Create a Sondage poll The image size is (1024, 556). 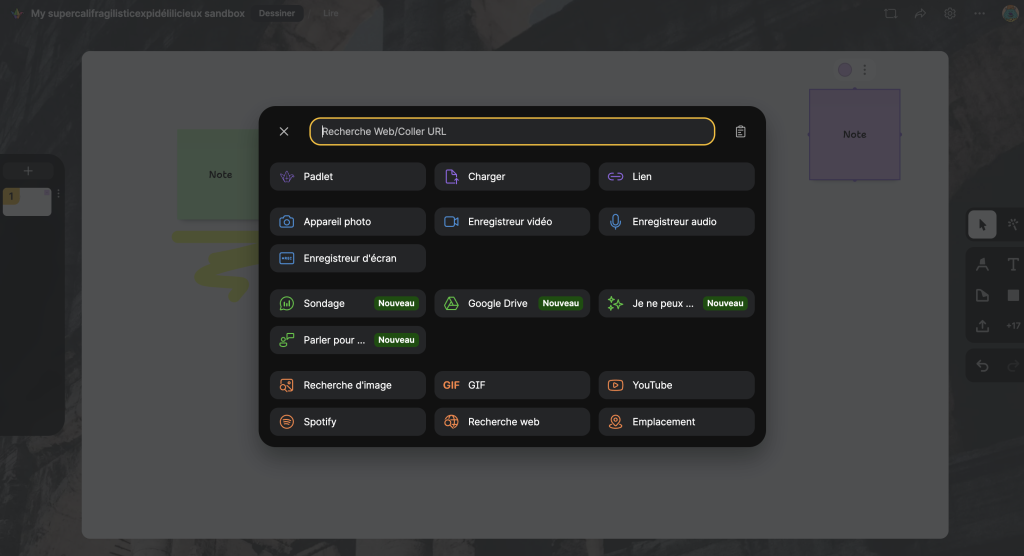pyautogui.click(x=347, y=303)
